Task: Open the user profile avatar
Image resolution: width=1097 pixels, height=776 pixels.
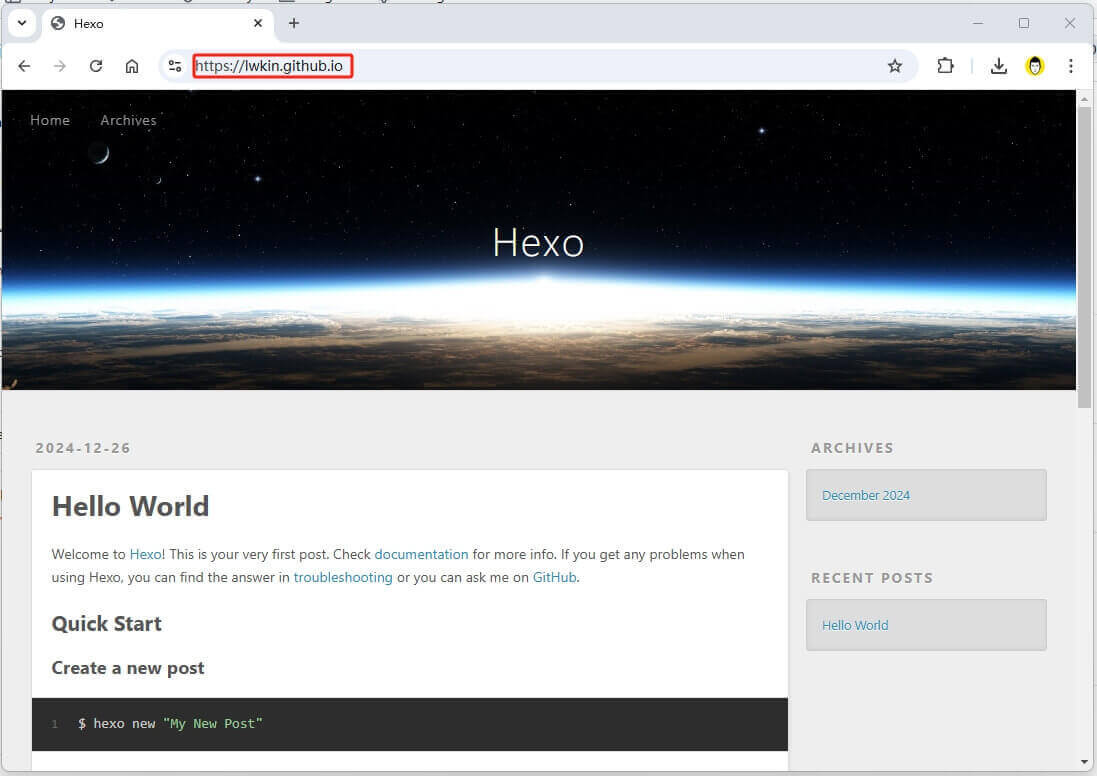Action: (x=1035, y=66)
